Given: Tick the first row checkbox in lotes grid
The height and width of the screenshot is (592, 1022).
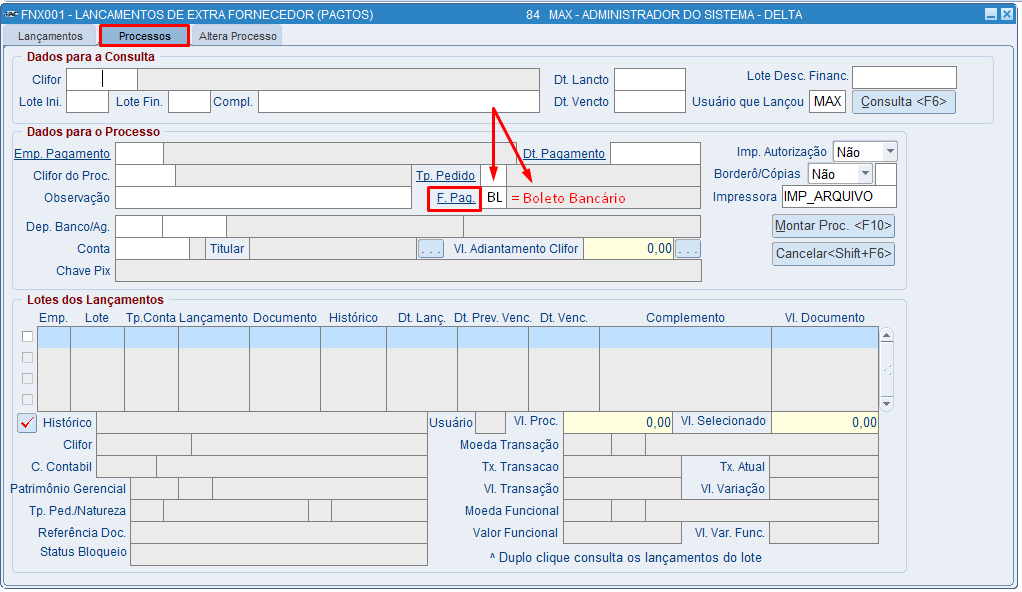Looking at the screenshot, I should (27, 336).
